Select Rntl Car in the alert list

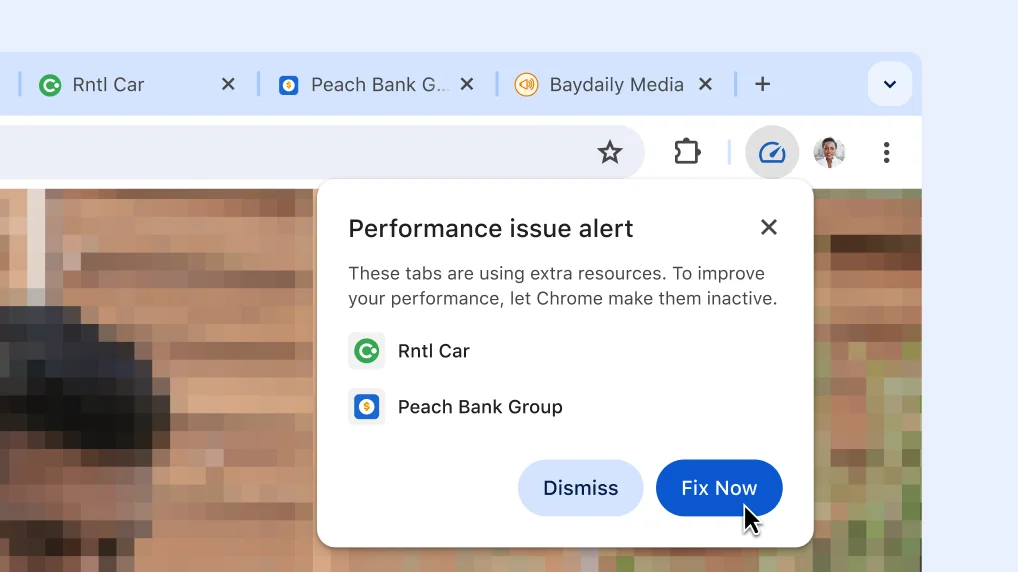[433, 351]
